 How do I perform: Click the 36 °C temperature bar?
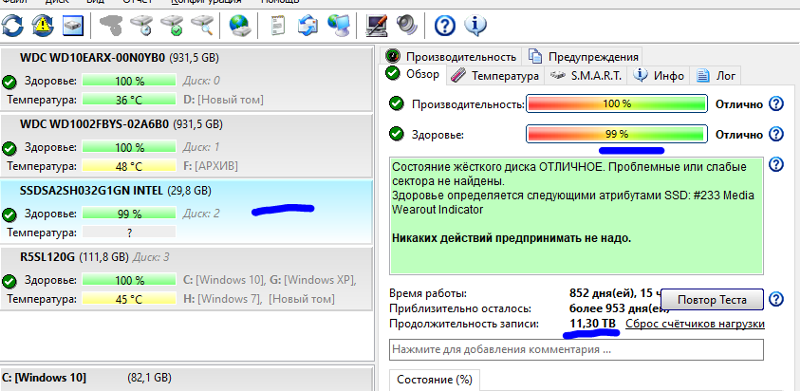click(x=129, y=100)
